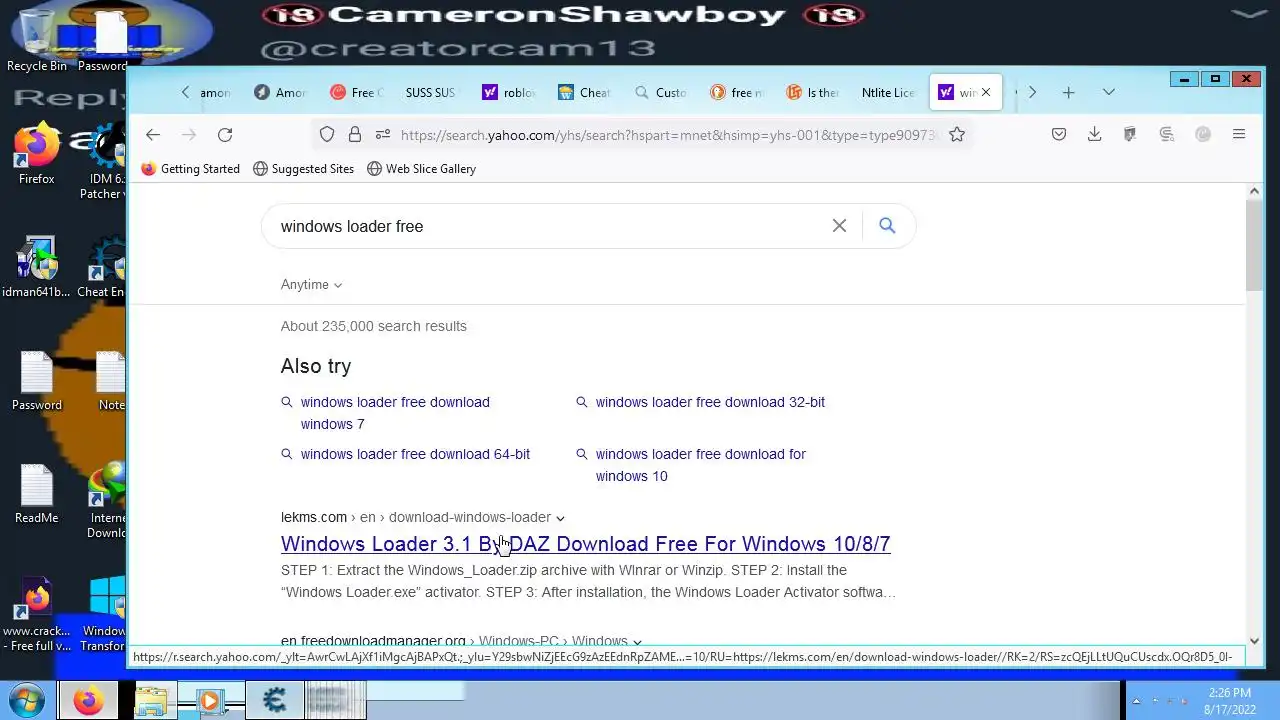Screen dimensions: 1280x720
Task: Clear the search query text
Action: pyautogui.click(x=839, y=226)
